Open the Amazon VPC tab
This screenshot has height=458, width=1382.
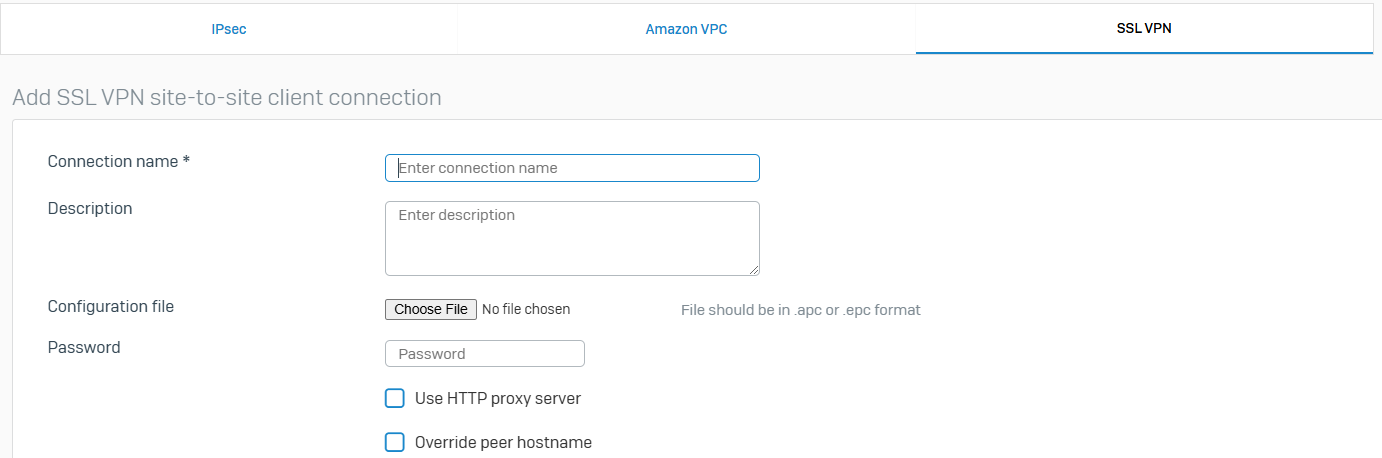click(x=686, y=29)
